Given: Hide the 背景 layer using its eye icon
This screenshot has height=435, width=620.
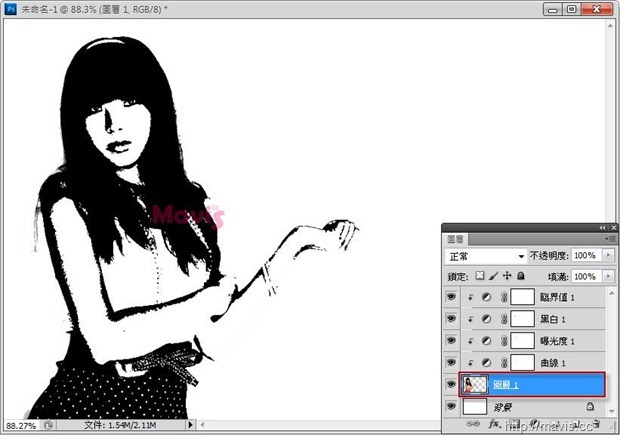Looking at the screenshot, I should (451, 406).
